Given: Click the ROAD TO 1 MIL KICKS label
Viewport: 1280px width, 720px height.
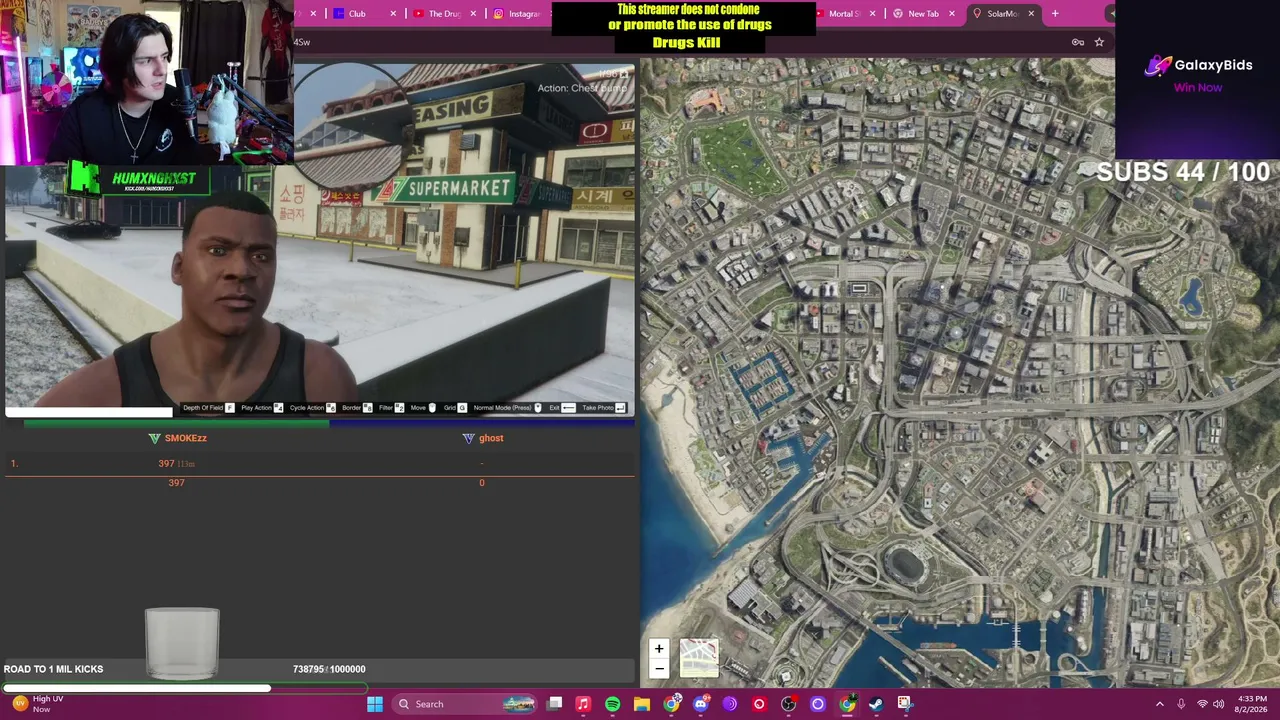Looking at the screenshot, I should pos(53,669).
